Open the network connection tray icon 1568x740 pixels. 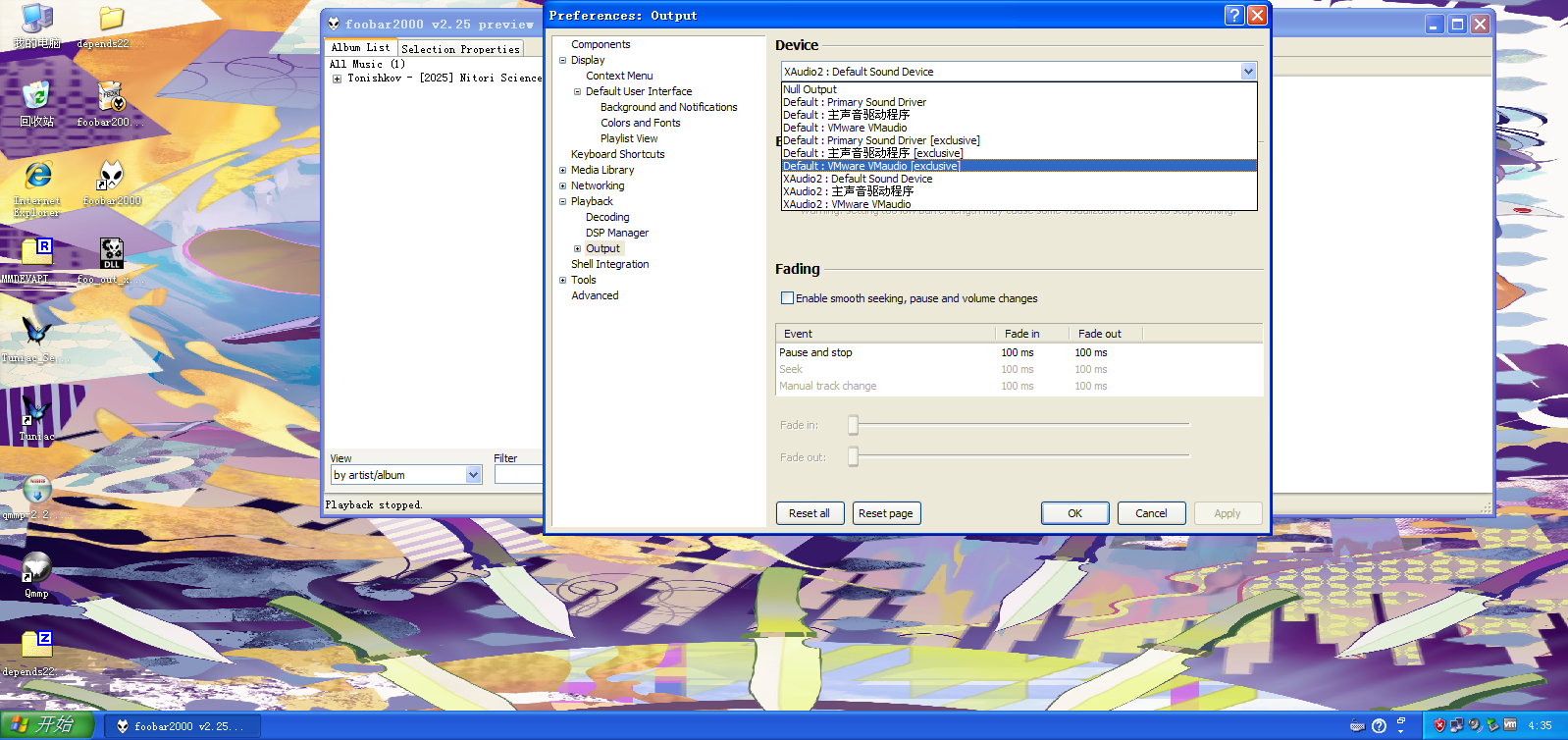pyautogui.click(x=1457, y=725)
